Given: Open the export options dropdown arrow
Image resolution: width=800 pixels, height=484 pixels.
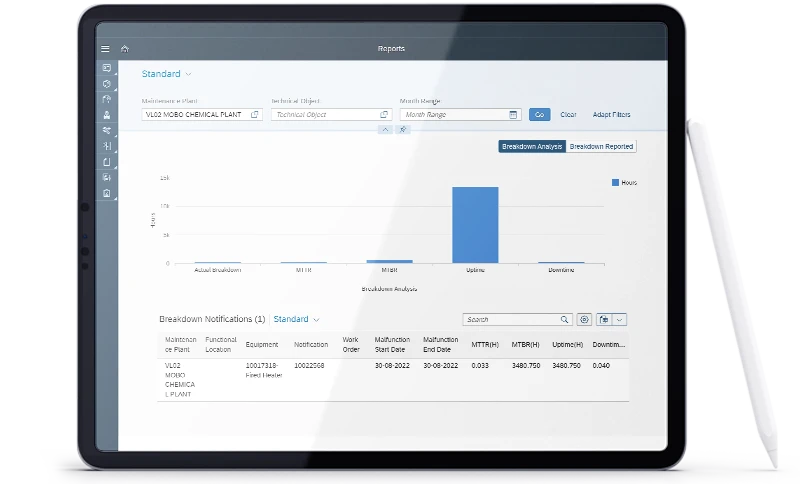Looking at the screenshot, I should click(x=620, y=319).
